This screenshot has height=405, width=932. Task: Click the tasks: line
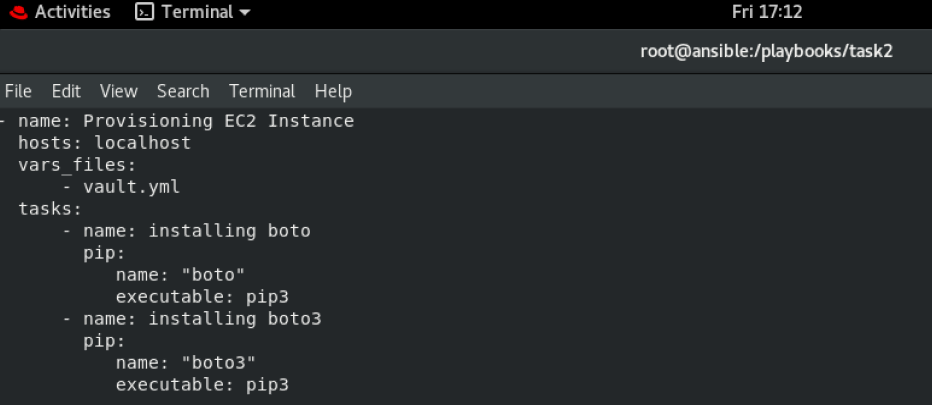tap(50, 209)
